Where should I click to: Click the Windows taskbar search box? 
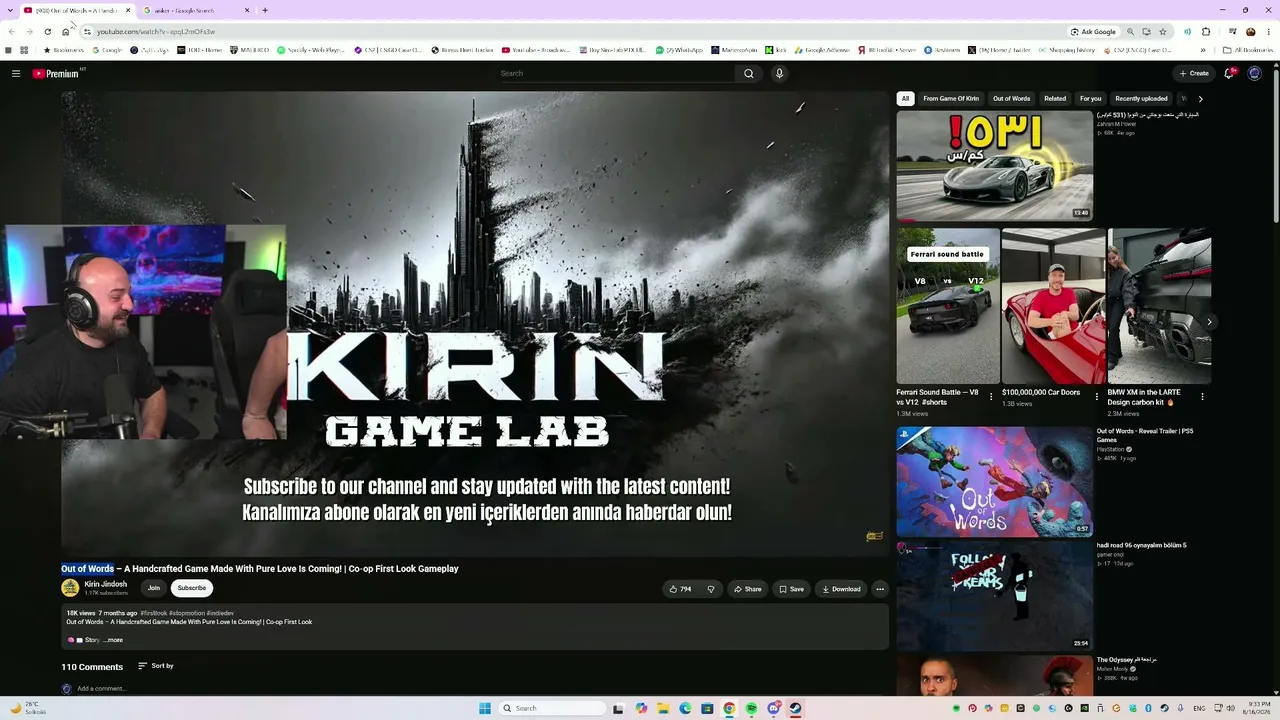[x=554, y=708]
